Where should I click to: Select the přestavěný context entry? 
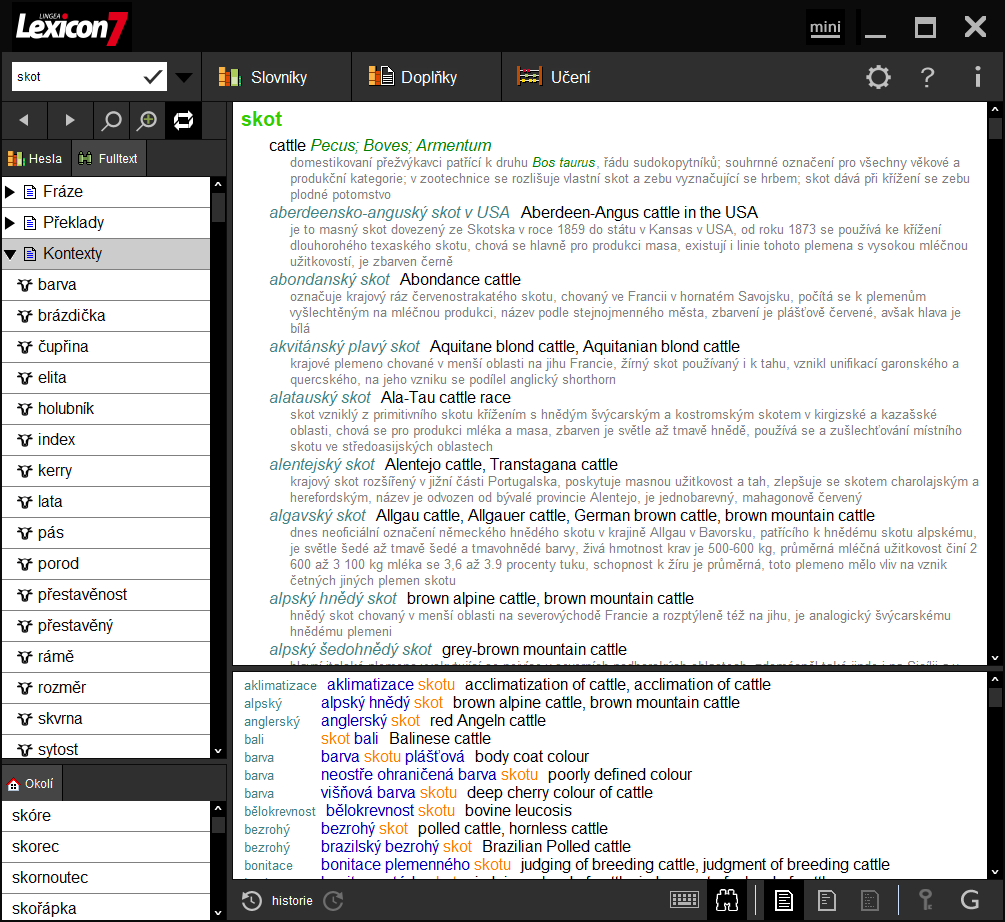(106, 626)
